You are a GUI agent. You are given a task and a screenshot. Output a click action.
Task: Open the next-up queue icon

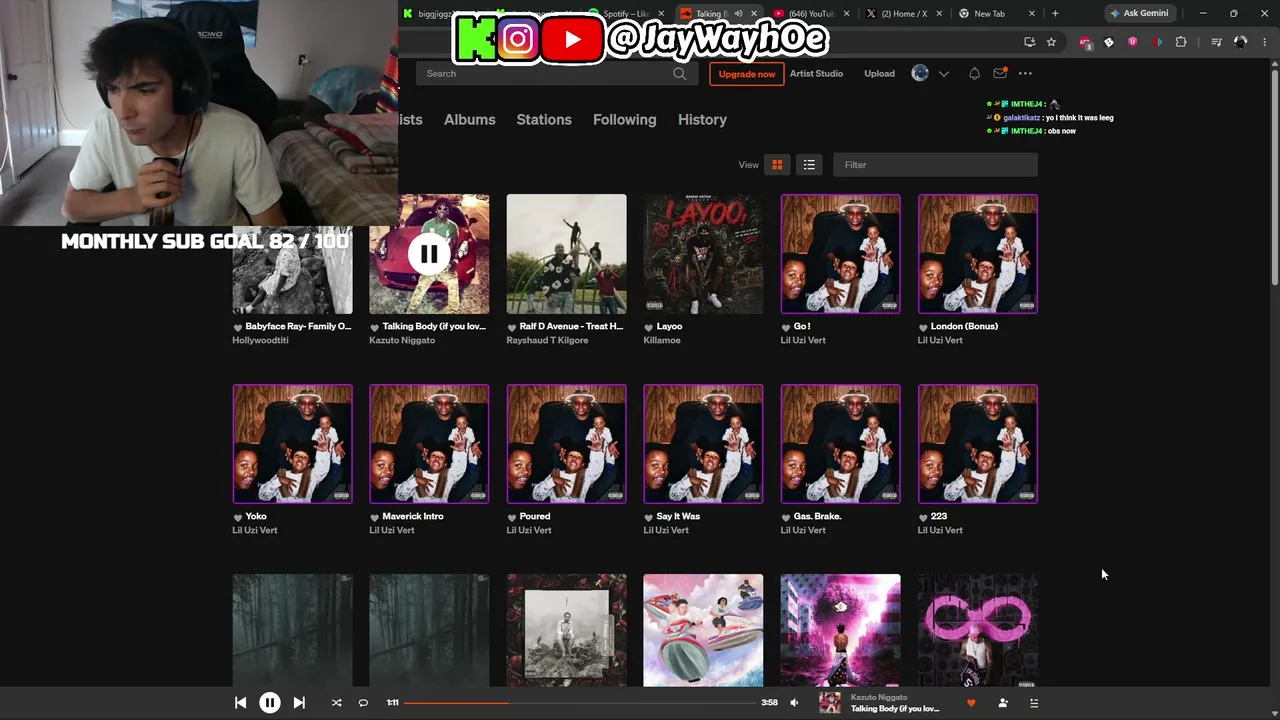(1034, 703)
